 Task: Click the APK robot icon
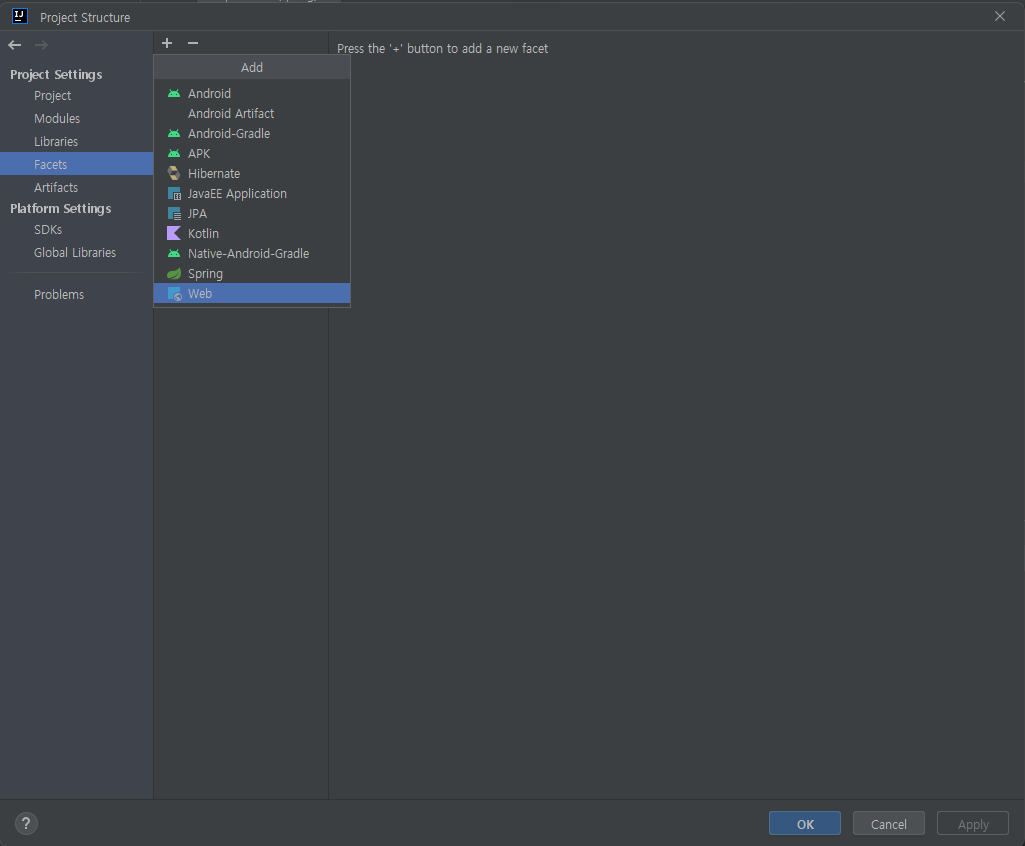pyautogui.click(x=174, y=154)
